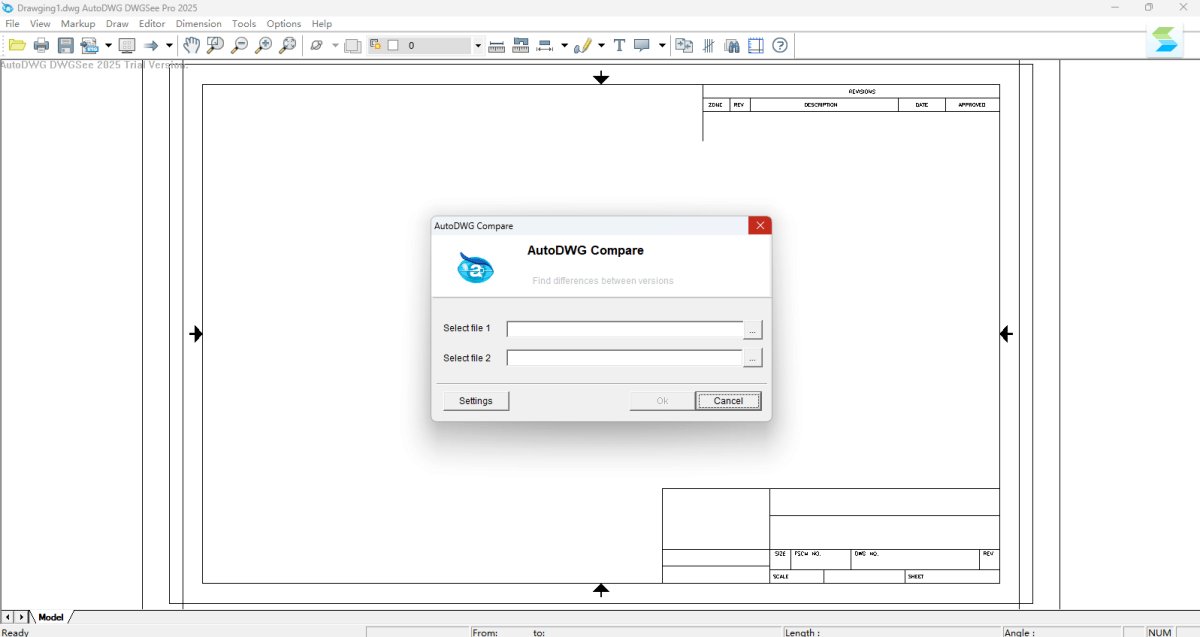Image resolution: width=1200 pixels, height=637 pixels.
Task: Click the binoculars Find icon
Action: pos(732,45)
